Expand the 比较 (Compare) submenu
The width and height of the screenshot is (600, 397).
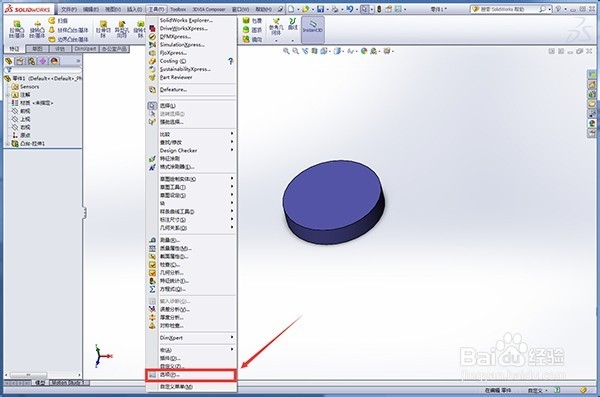click(232, 134)
